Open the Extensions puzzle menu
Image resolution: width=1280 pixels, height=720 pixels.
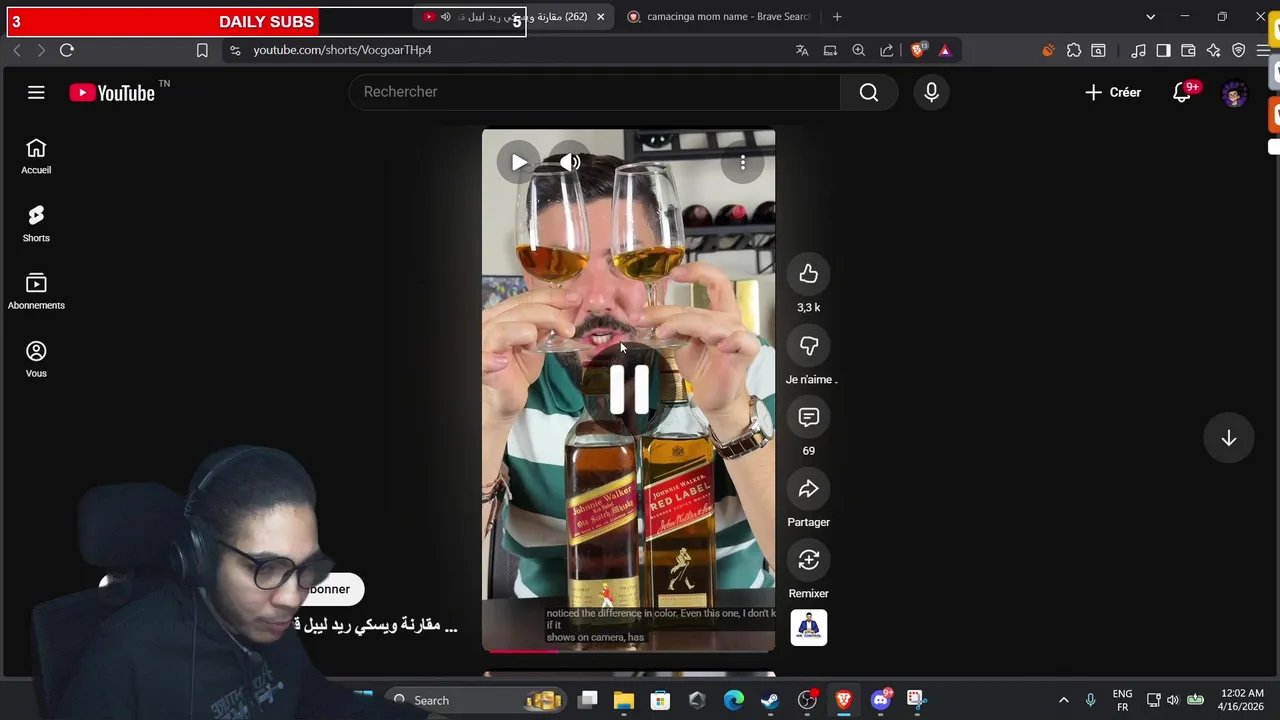pos(1074,50)
